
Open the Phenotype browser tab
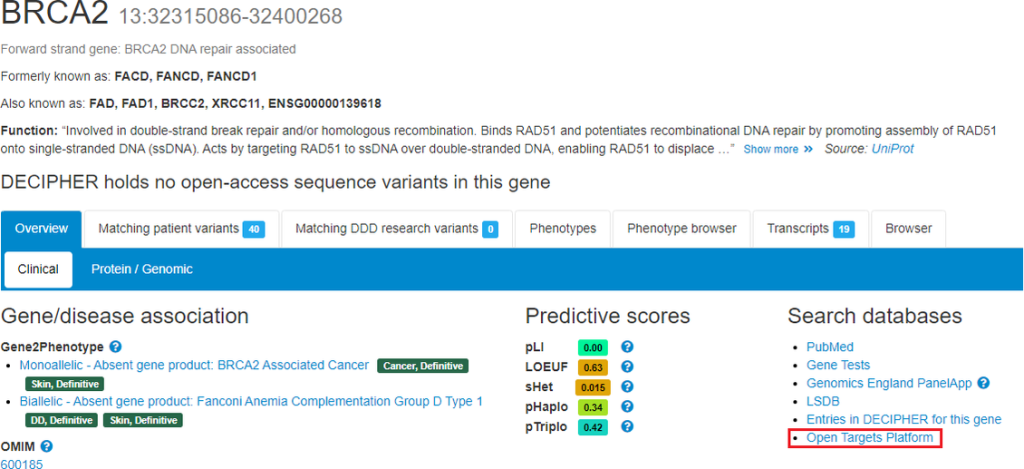tap(682, 229)
